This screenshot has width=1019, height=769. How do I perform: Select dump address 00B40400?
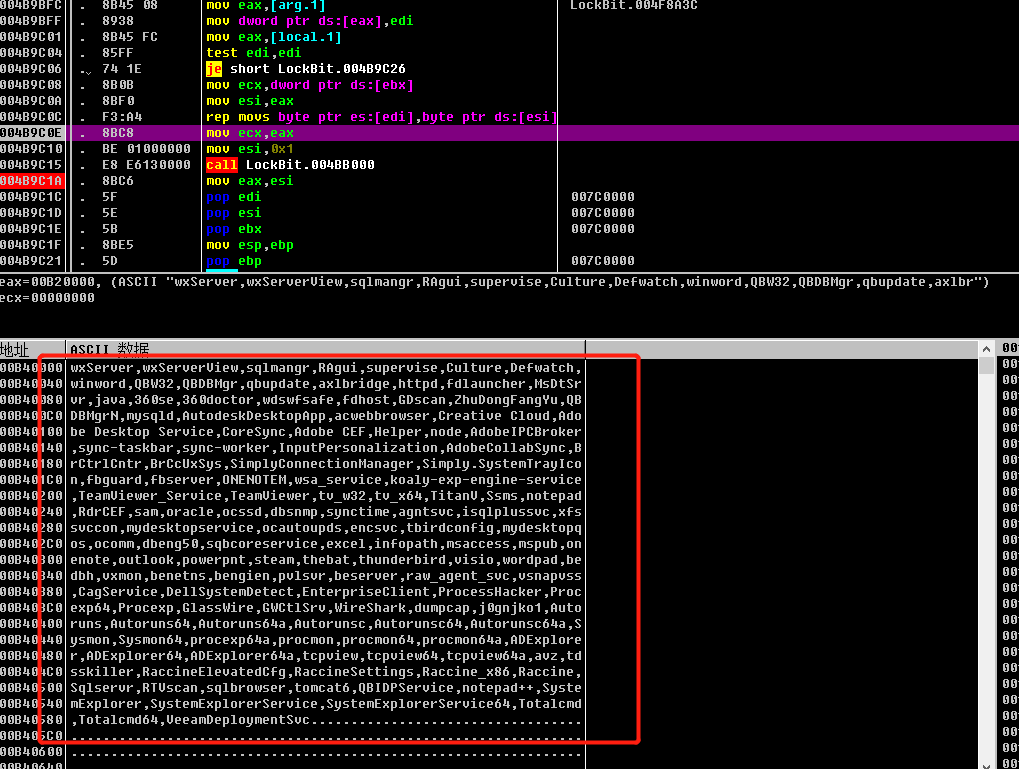(x=32, y=623)
